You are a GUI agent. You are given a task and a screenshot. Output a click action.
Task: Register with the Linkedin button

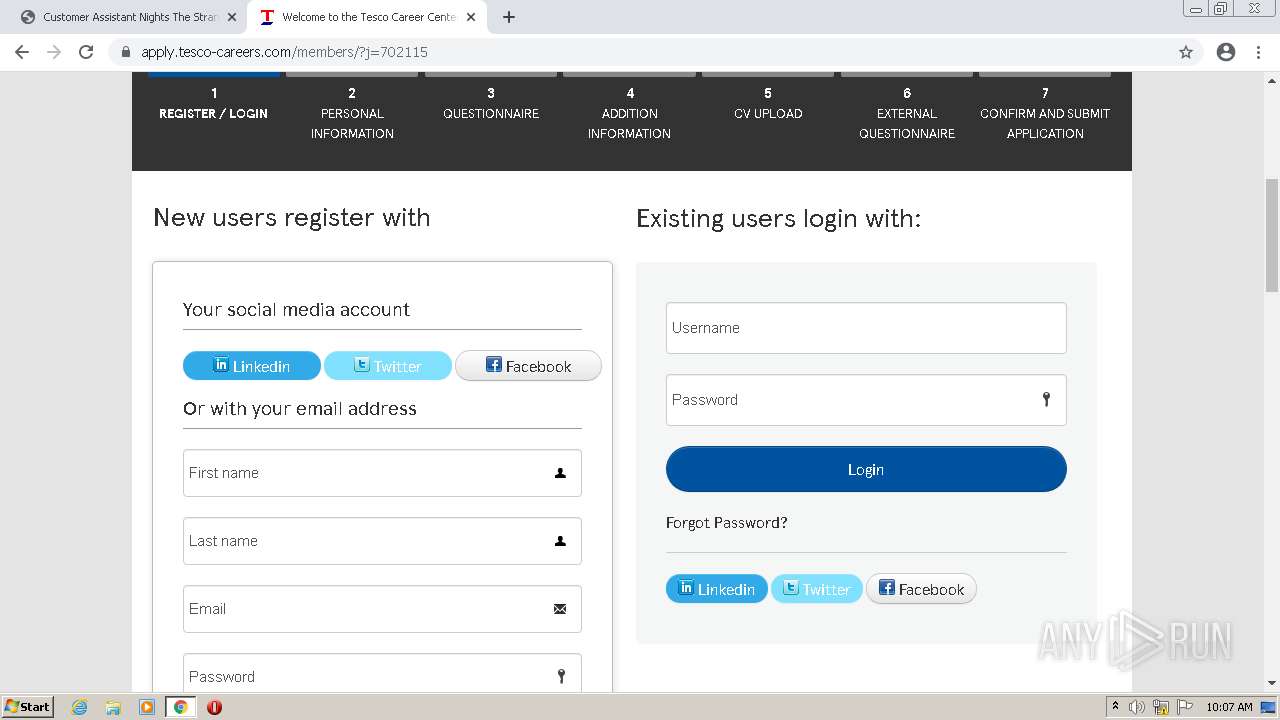pyautogui.click(x=252, y=365)
